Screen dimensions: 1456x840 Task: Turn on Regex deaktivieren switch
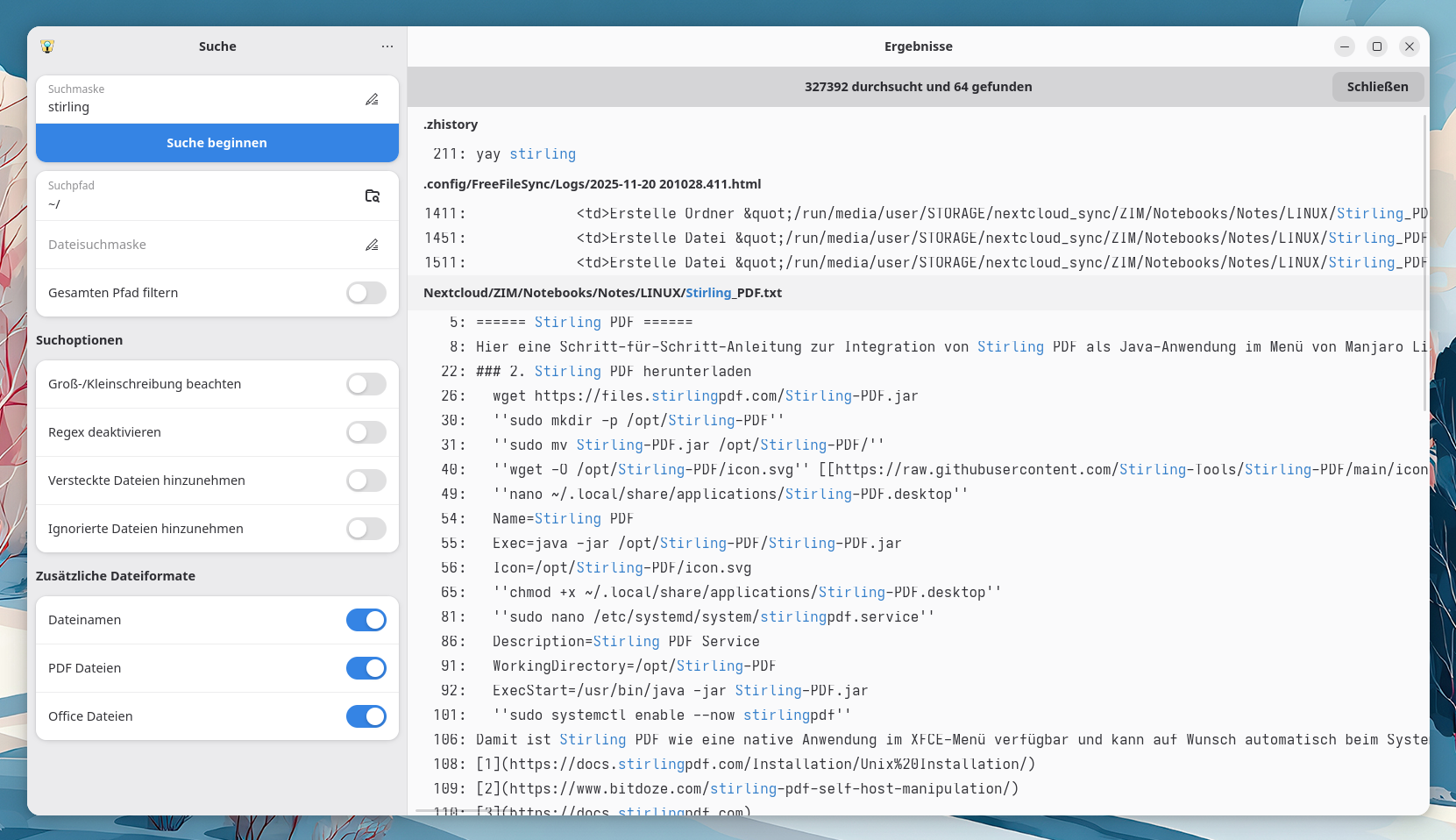(x=366, y=432)
